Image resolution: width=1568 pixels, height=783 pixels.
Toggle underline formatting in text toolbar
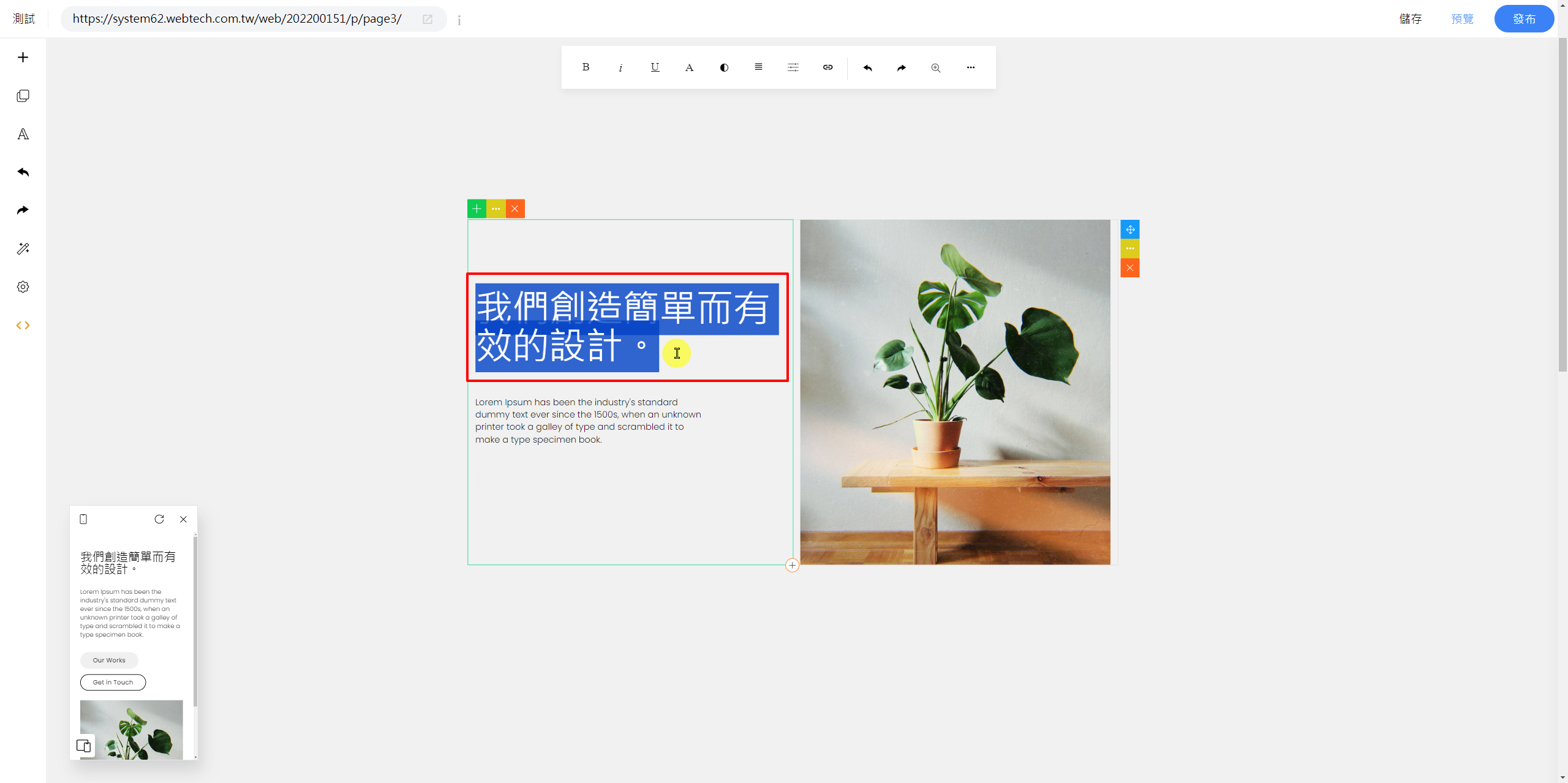coord(655,67)
